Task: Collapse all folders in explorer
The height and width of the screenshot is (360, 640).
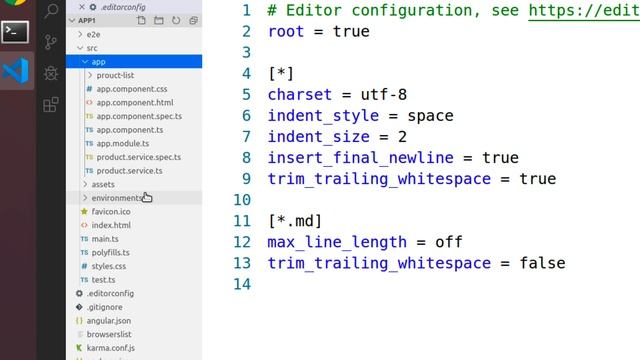Action: 193,20
